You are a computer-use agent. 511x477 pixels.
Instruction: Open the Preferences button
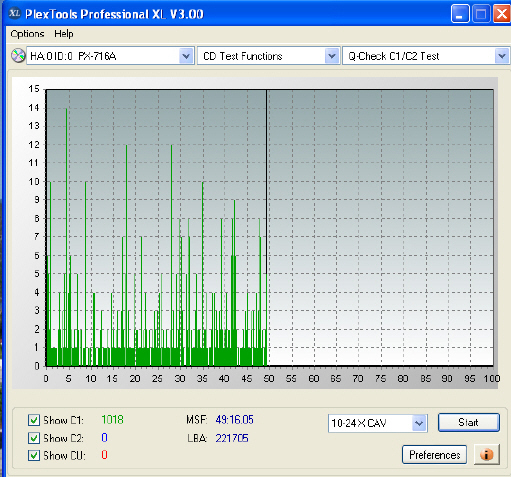pos(434,455)
